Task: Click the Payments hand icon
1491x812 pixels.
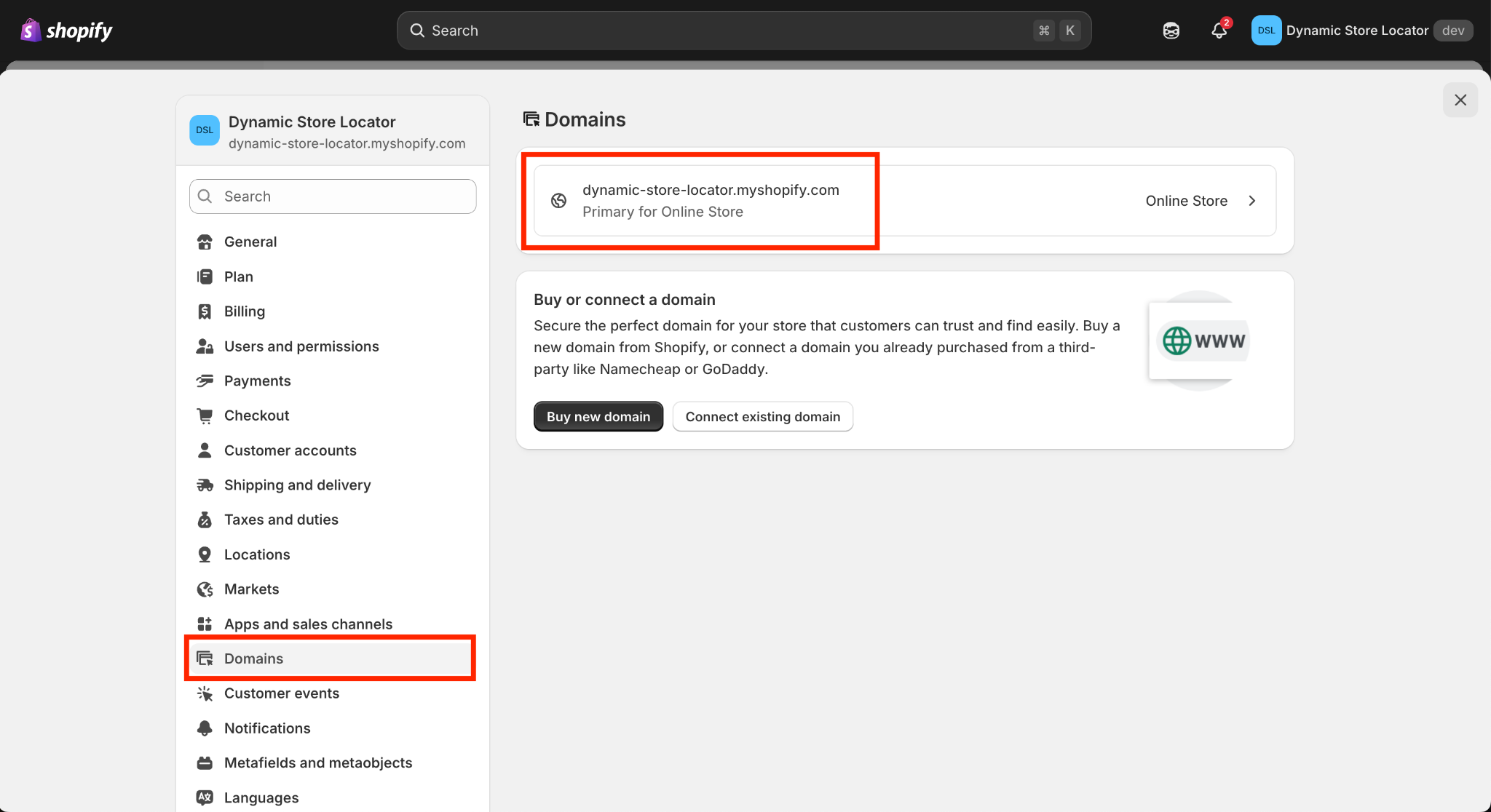Action: [205, 381]
